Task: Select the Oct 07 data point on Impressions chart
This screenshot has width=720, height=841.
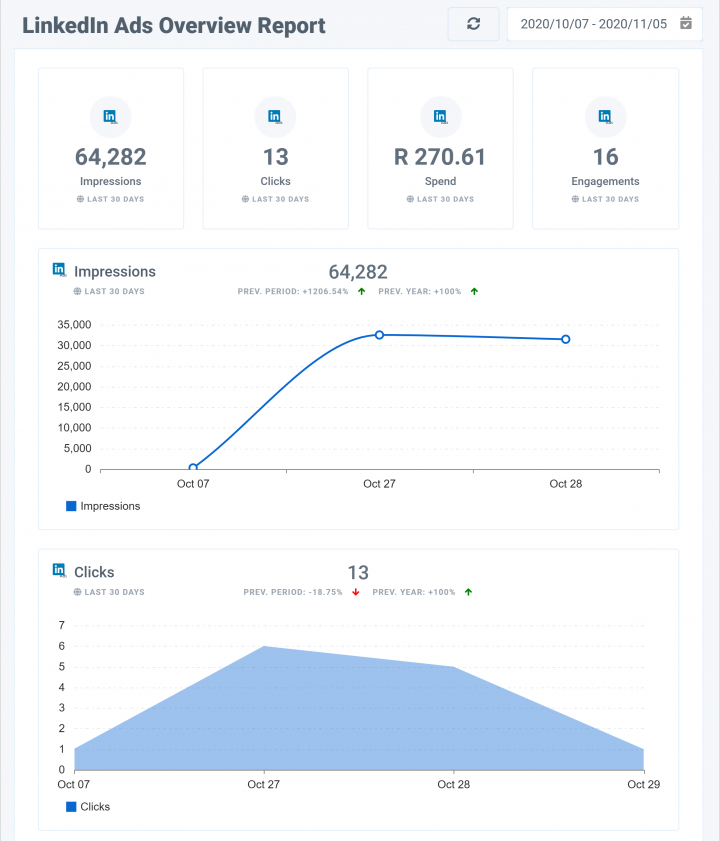Action: [193, 468]
